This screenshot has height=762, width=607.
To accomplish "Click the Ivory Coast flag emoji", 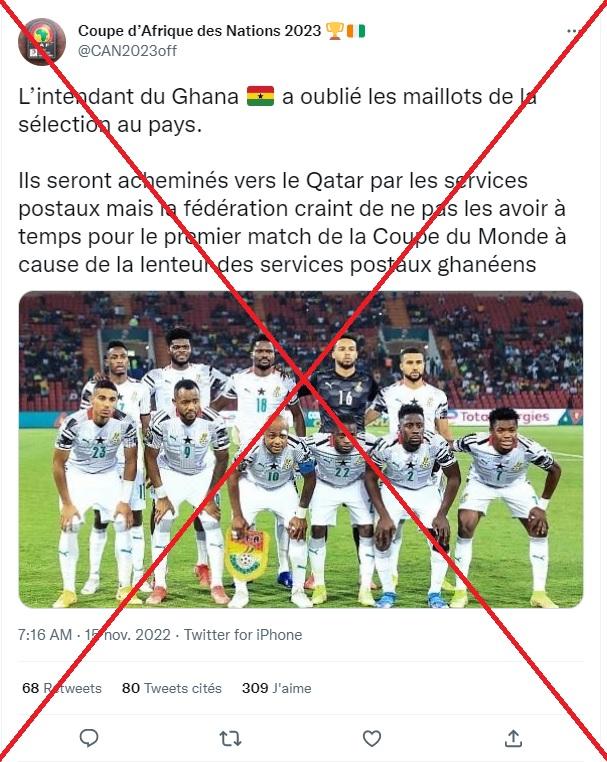I will [356, 31].
